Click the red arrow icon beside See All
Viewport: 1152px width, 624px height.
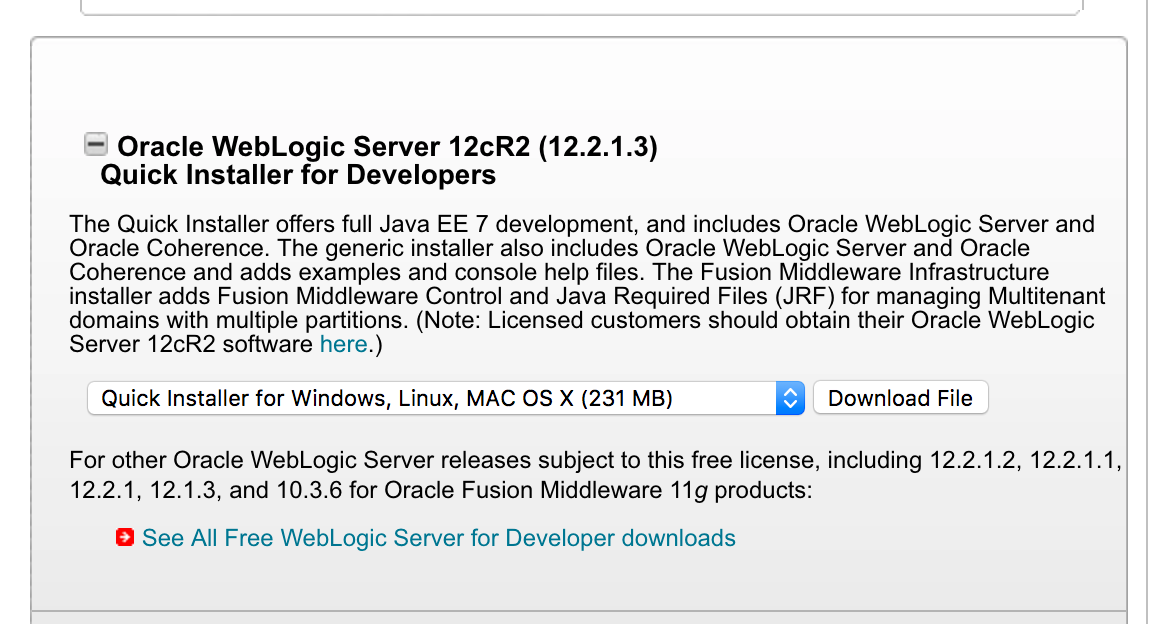(125, 537)
